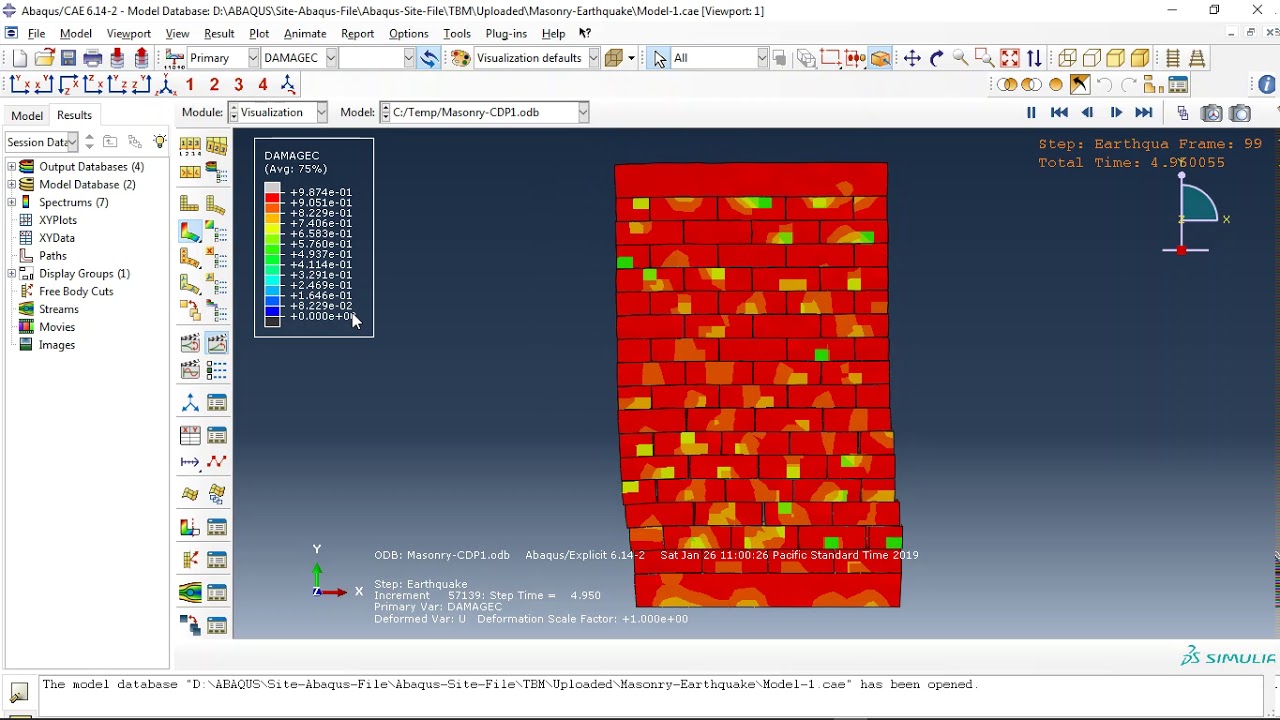Step to the previous animation frame

(x=1088, y=113)
